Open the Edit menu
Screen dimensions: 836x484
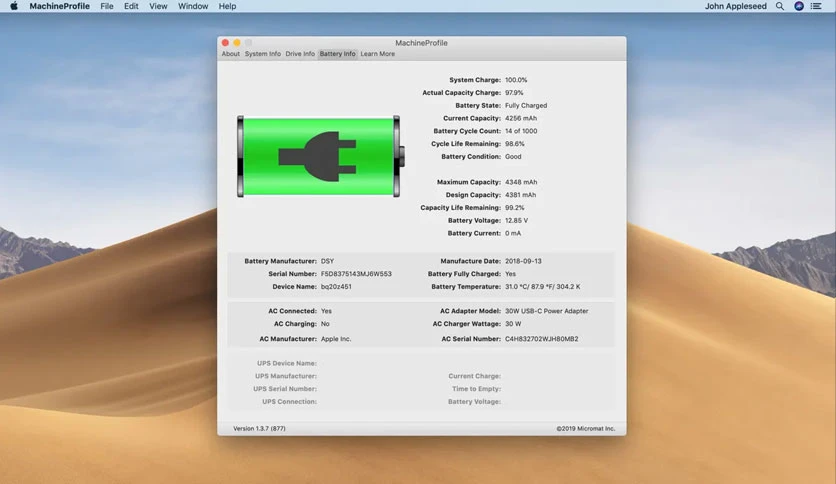[x=131, y=6]
